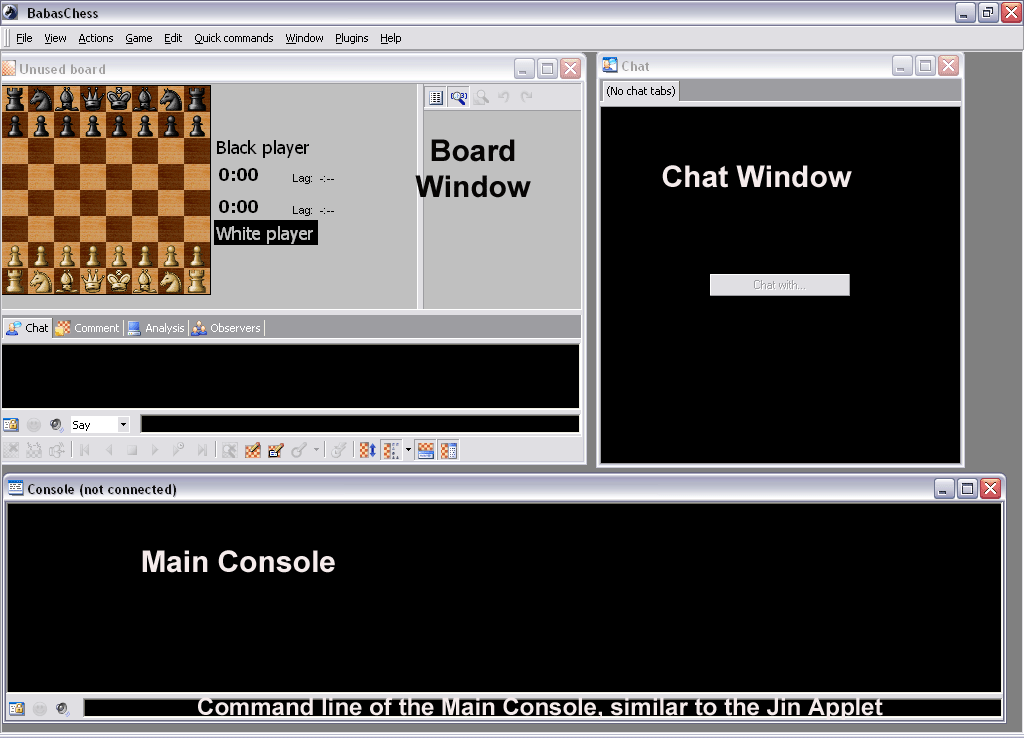Click the greyed magnifier position search icon
Screen dimensions: 1024x738
click(x=481, y=97)
